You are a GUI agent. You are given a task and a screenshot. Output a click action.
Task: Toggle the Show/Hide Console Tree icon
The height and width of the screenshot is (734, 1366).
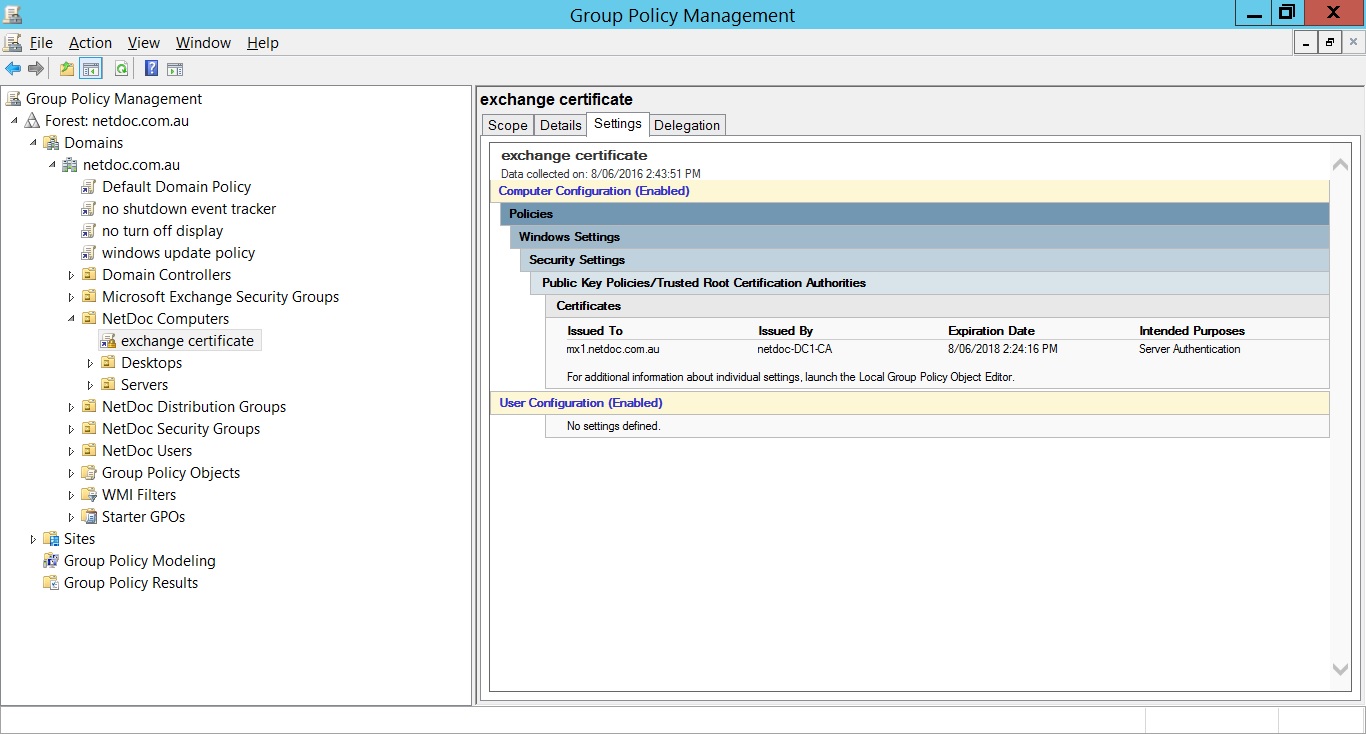coord(91,69)
